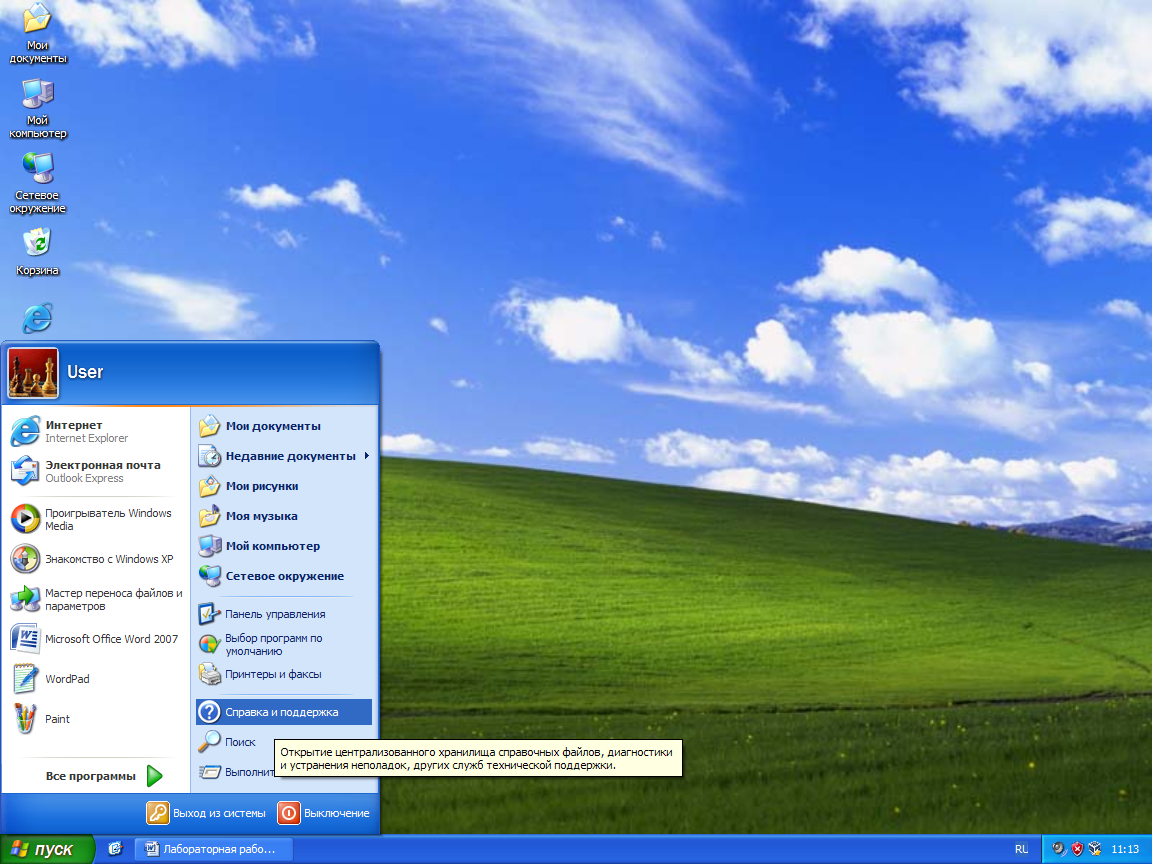Open Мои рисунки folder entry

pyautogui.click(x=284, y=486)
